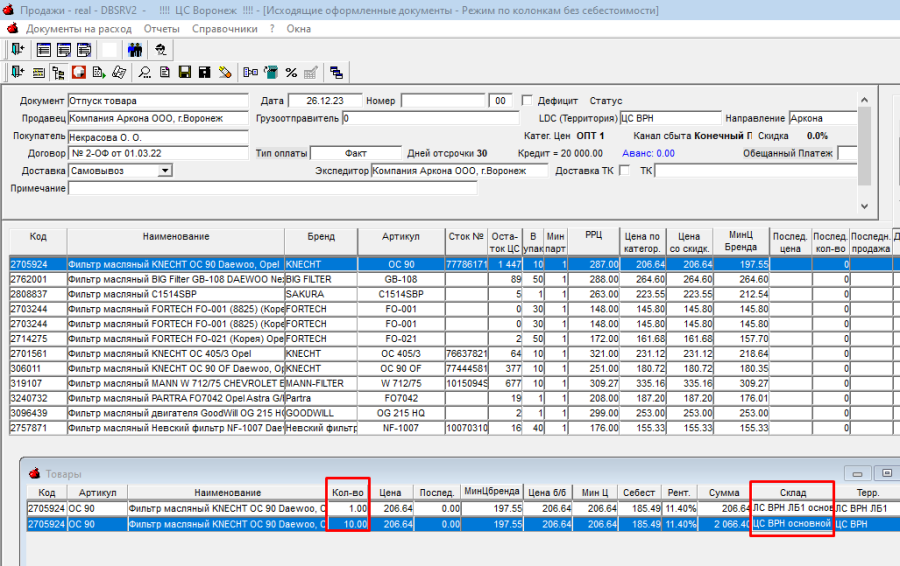Toggle the Дефицит checkbox
900x566 pixels.
click(x=527, y=100)
